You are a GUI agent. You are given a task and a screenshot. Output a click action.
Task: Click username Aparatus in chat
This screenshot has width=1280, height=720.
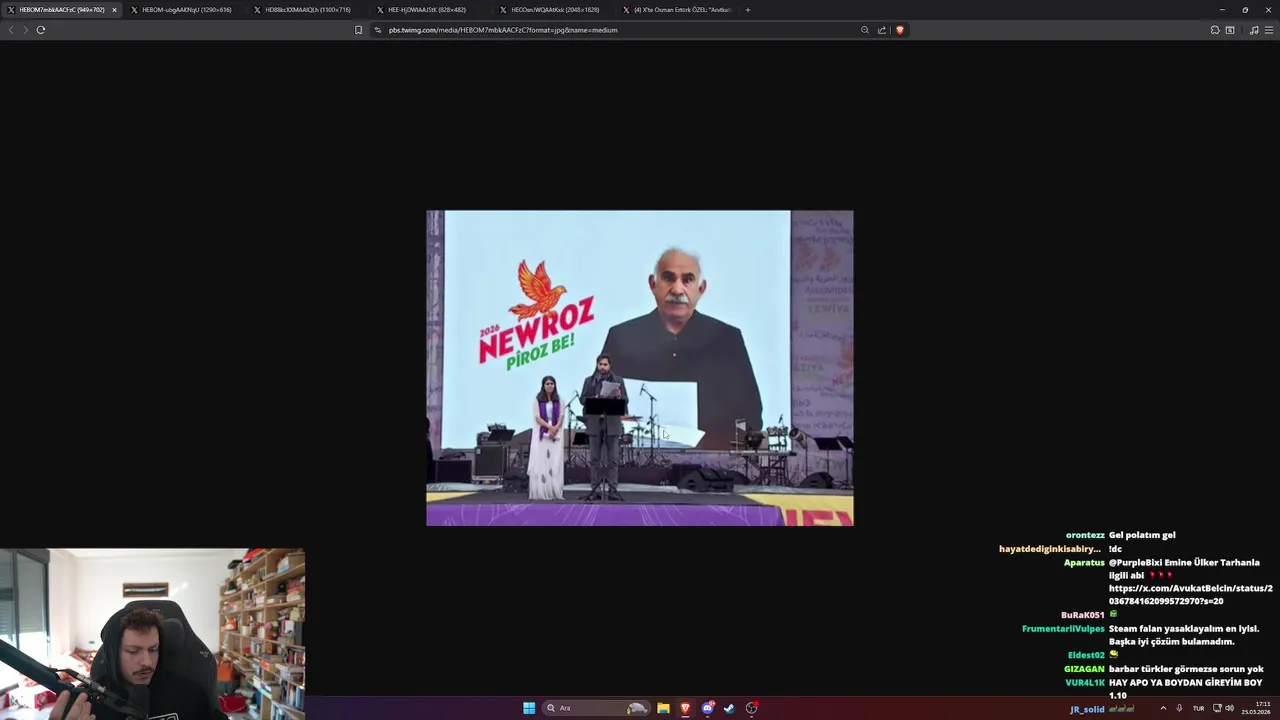pyautogui.click(x=1084, y=562)
